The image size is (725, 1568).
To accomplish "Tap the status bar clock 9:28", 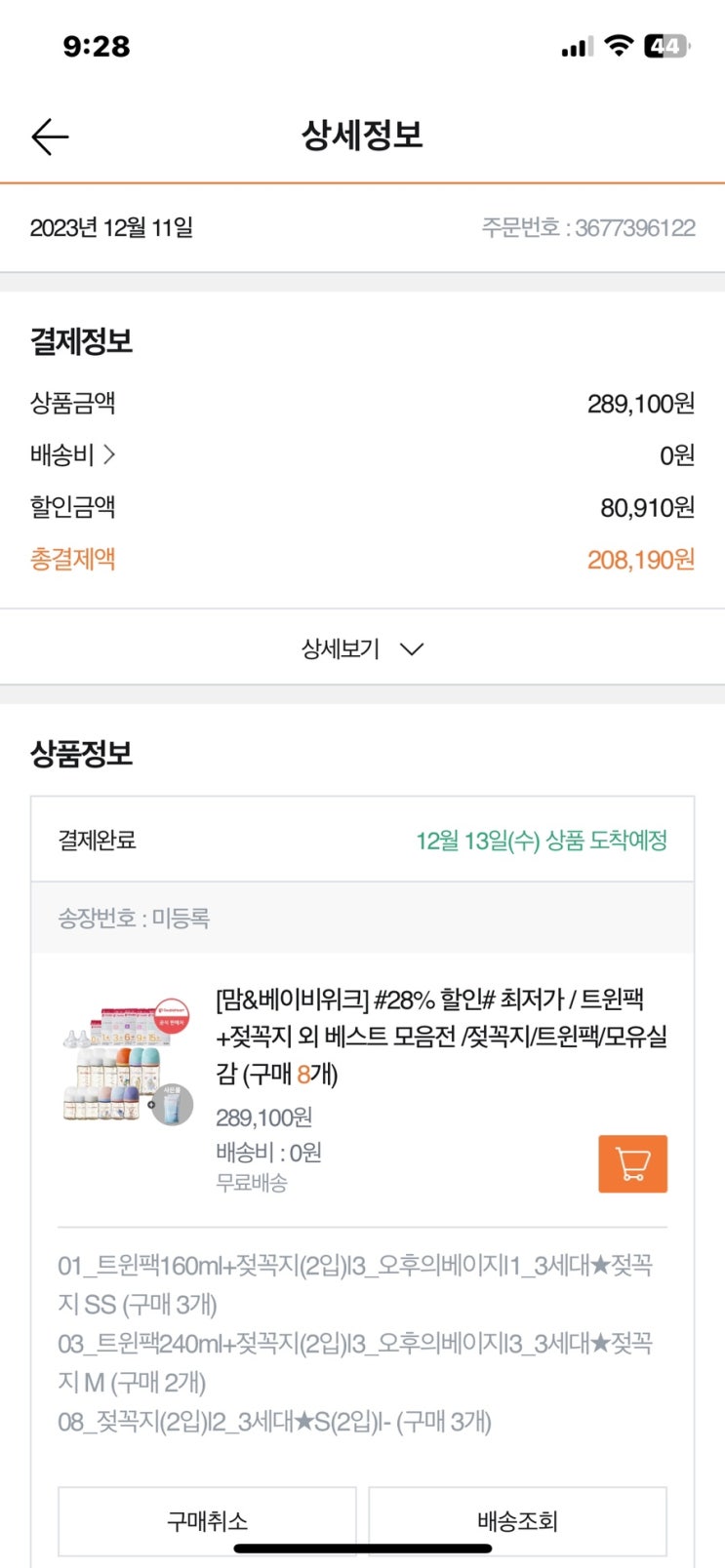I will point(97,46).
